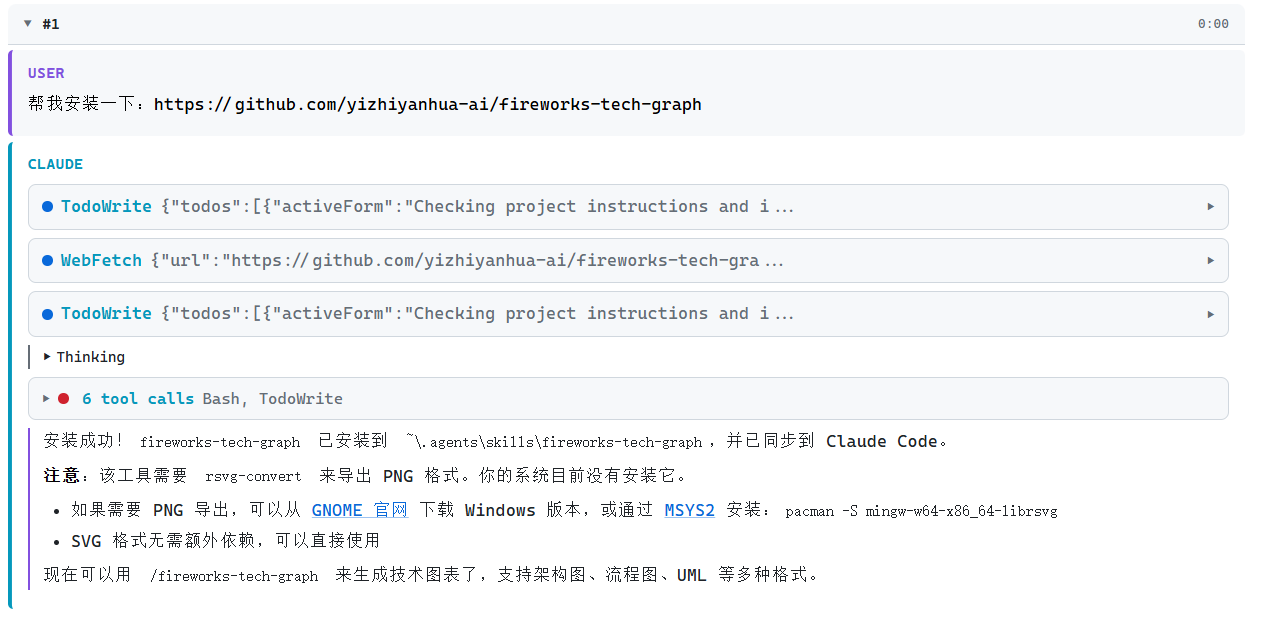The width and height of the screenshot is (1271, 637).
Task: Click the 'Bash, TodoWrite' summary text
Action: tap(273, 399)
